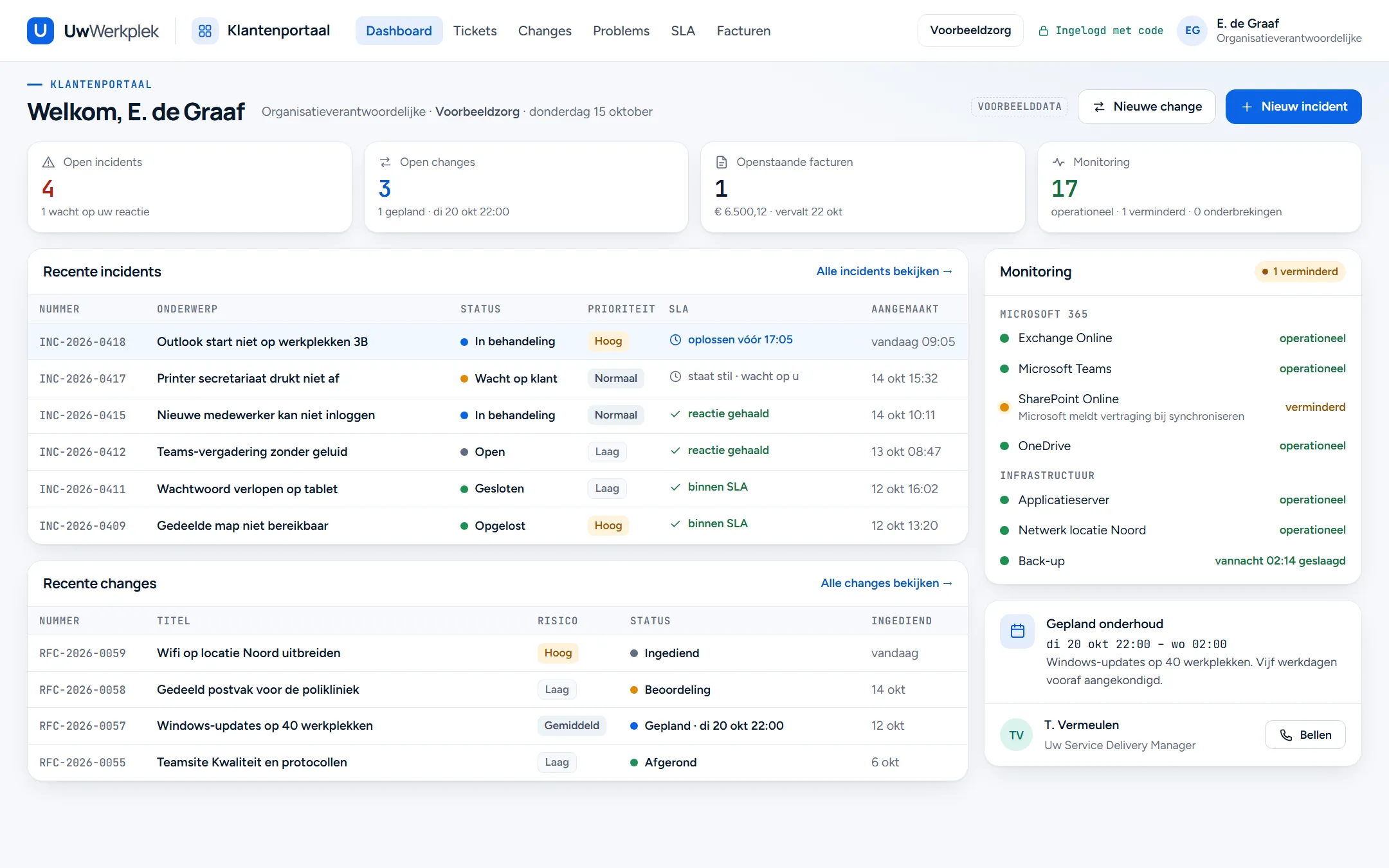This screenshot has width=1389, height=868.
Task: Click the TV avatar of T. Vermeulen
Action: pyautogui.click(x=1016, y=735)
